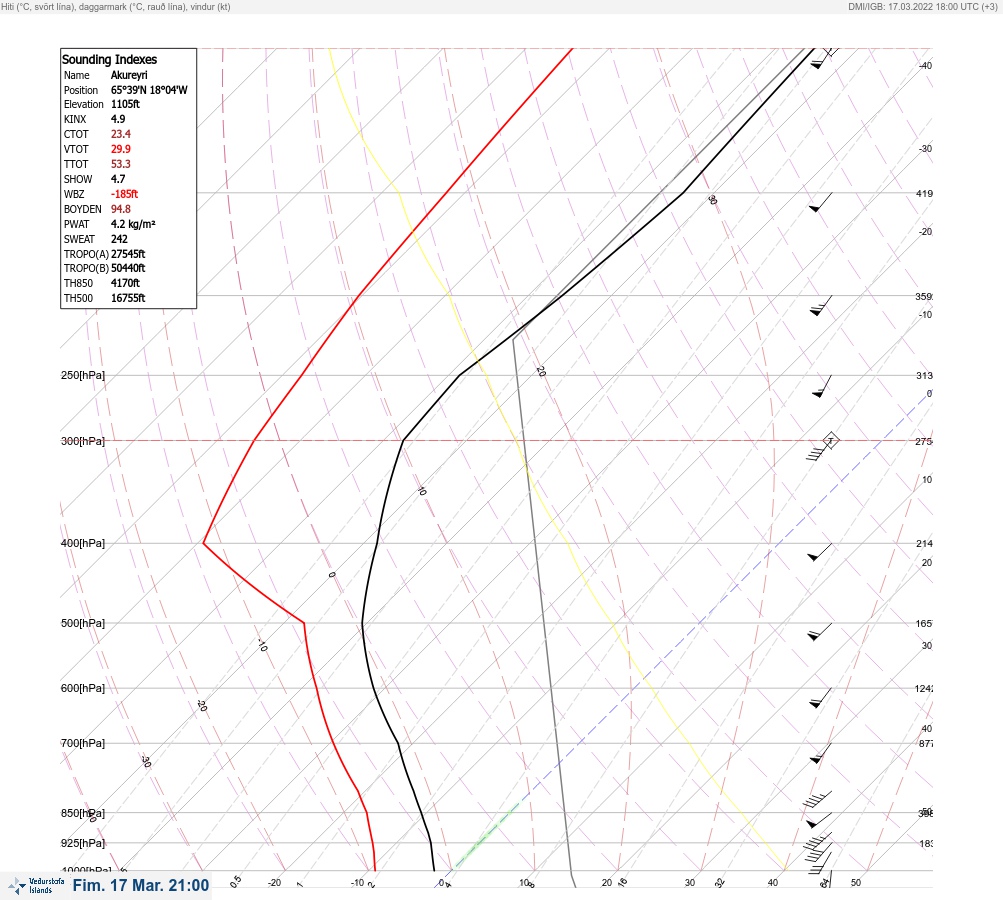
Task: Select the SHOW value 4.7
Action: point(118,179)
